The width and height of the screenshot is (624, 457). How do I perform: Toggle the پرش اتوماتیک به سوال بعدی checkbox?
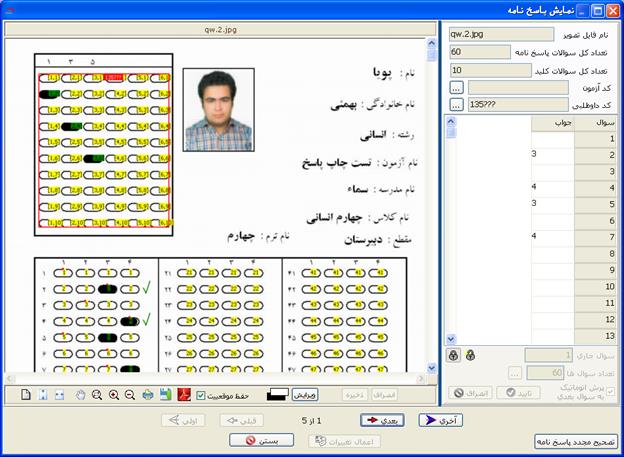coord(610,391)
